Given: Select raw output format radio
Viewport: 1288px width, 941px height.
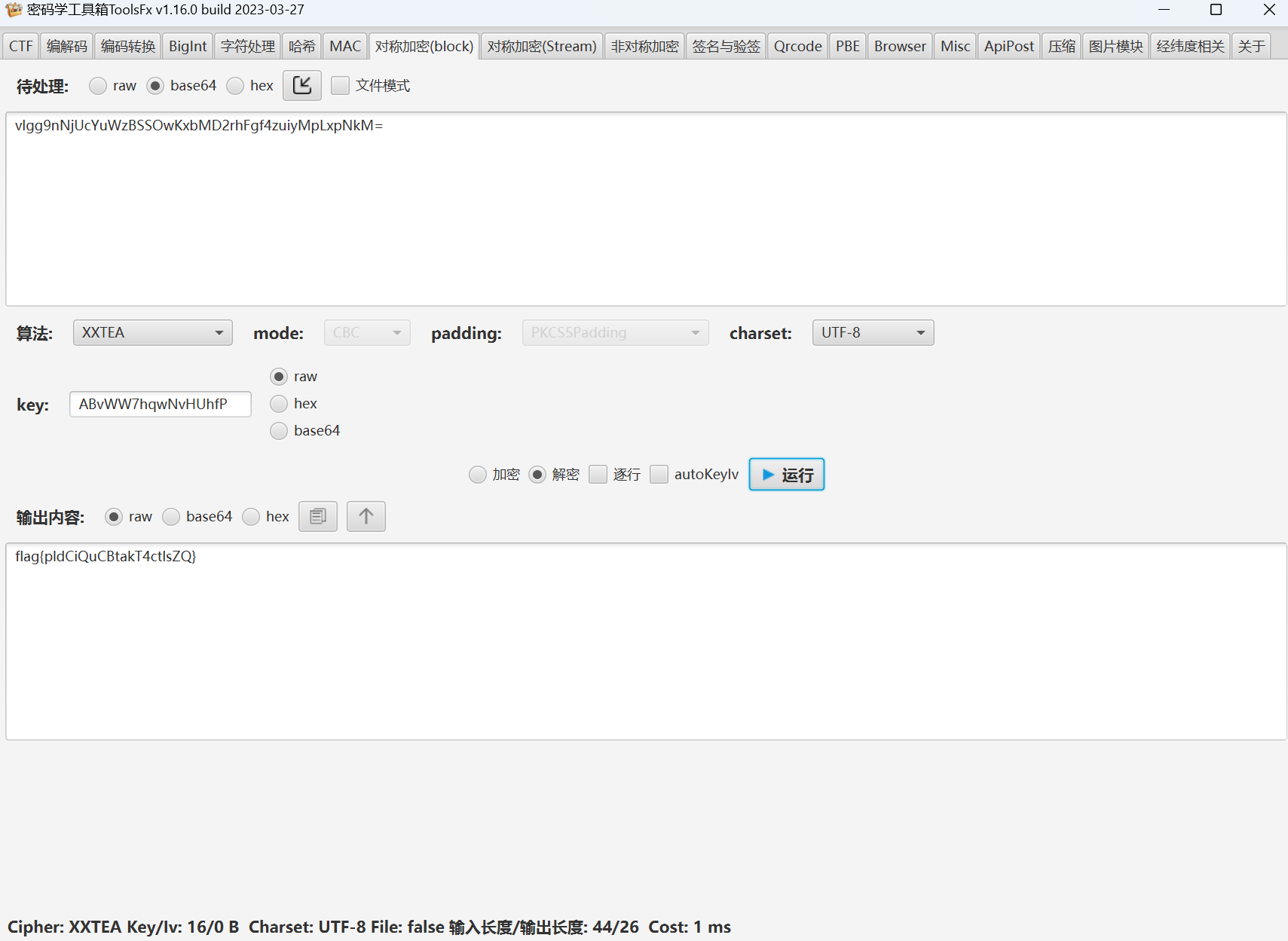Looking at the screenshot, I should pos(114,517).
